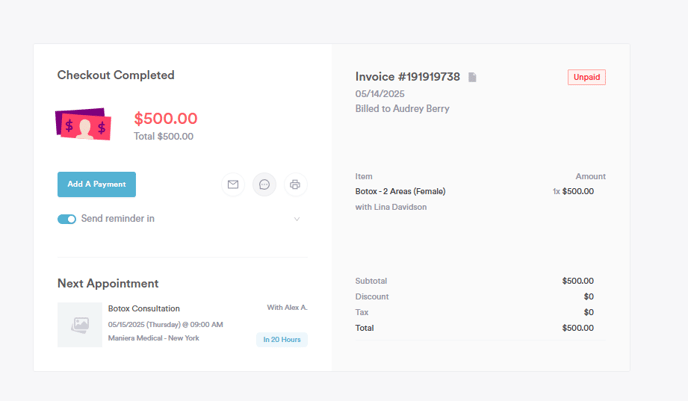This screenshot has height=401, width=688.
Task: Select Invoice #191919738 heading
Action: coord(408,77)
